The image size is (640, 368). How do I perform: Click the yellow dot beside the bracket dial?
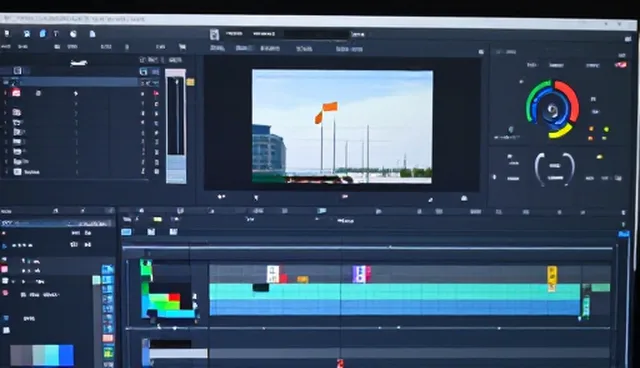pos(599,157)
